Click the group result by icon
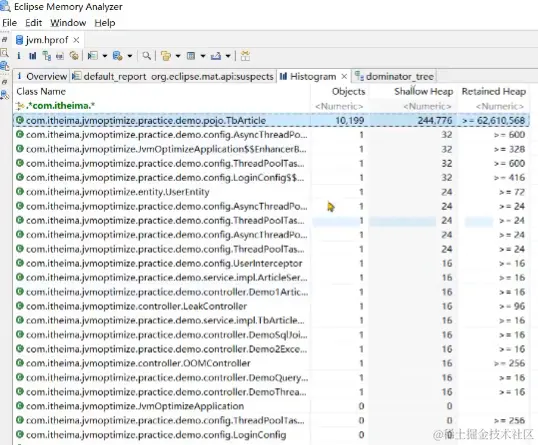The width and height of the screenshot is (538, 445). click(x=166, y=56)
